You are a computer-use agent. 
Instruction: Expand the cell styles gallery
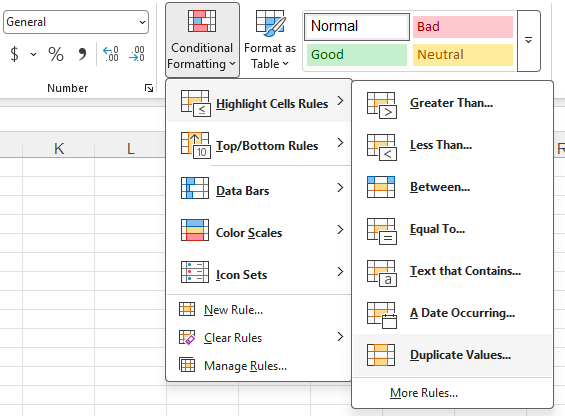coord(529,41)
